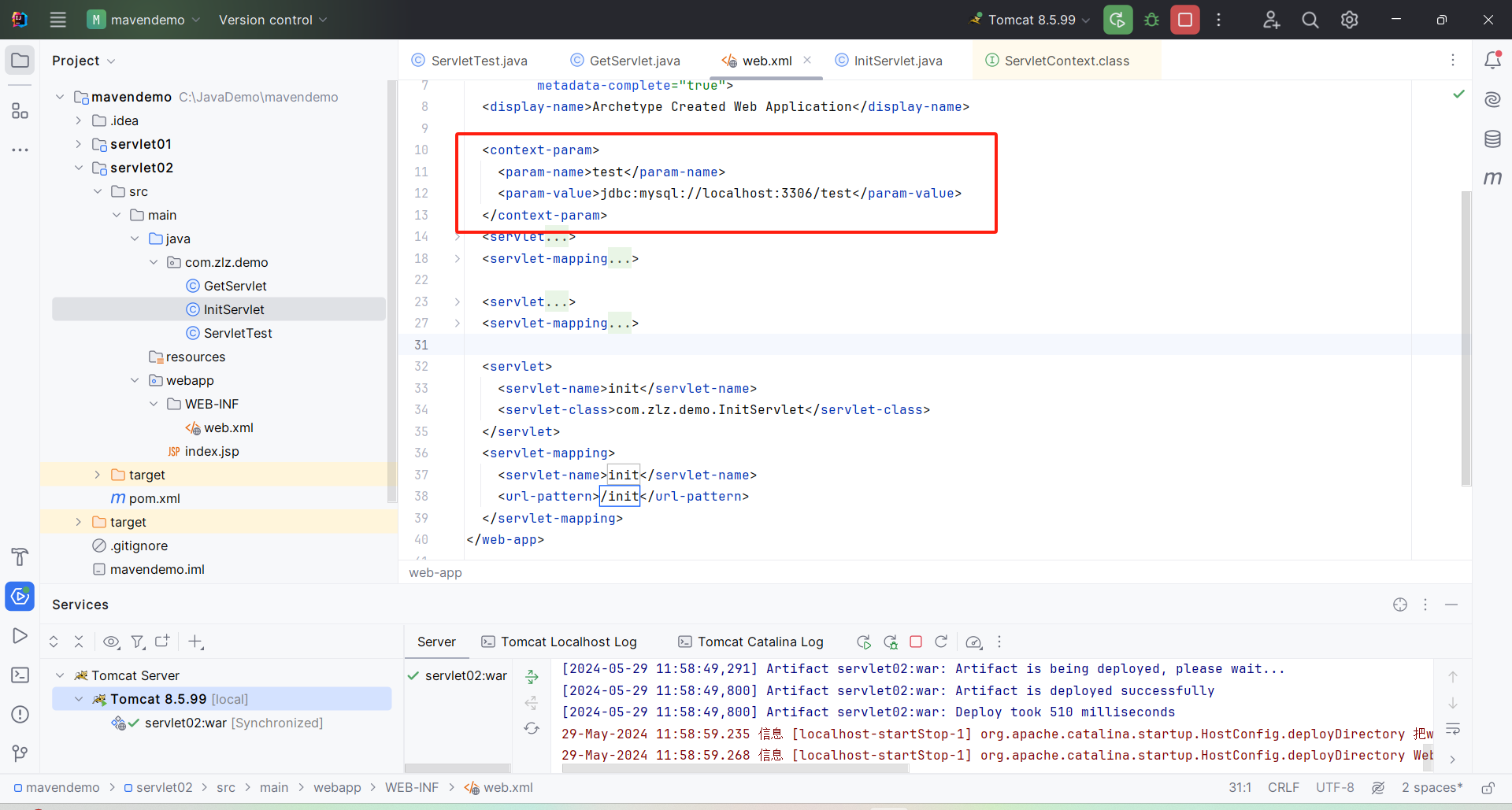Open the main menu with the hamburger icon

tap(57, 20)
